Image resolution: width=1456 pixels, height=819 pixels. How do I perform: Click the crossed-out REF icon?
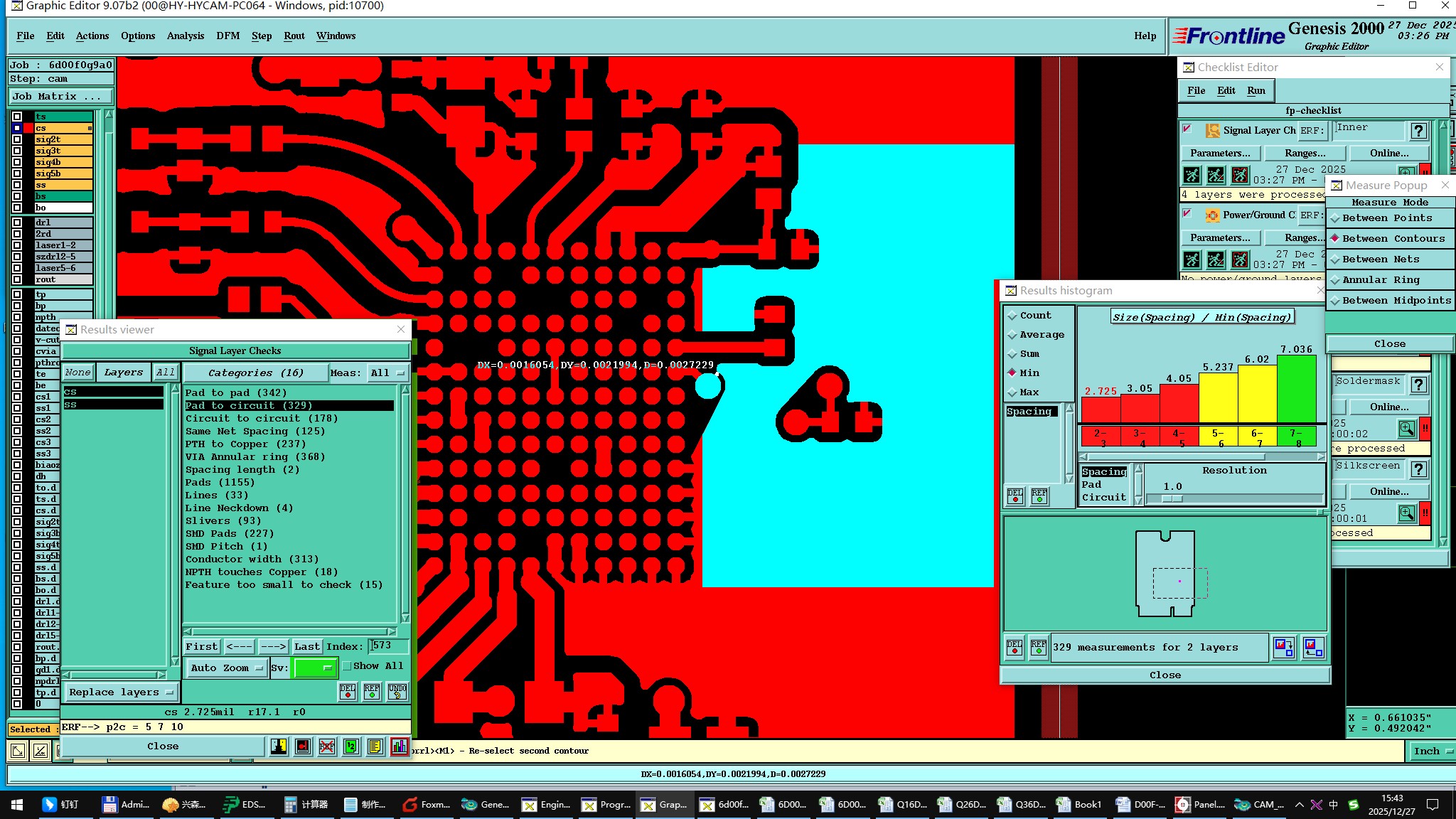coord(327,746)
